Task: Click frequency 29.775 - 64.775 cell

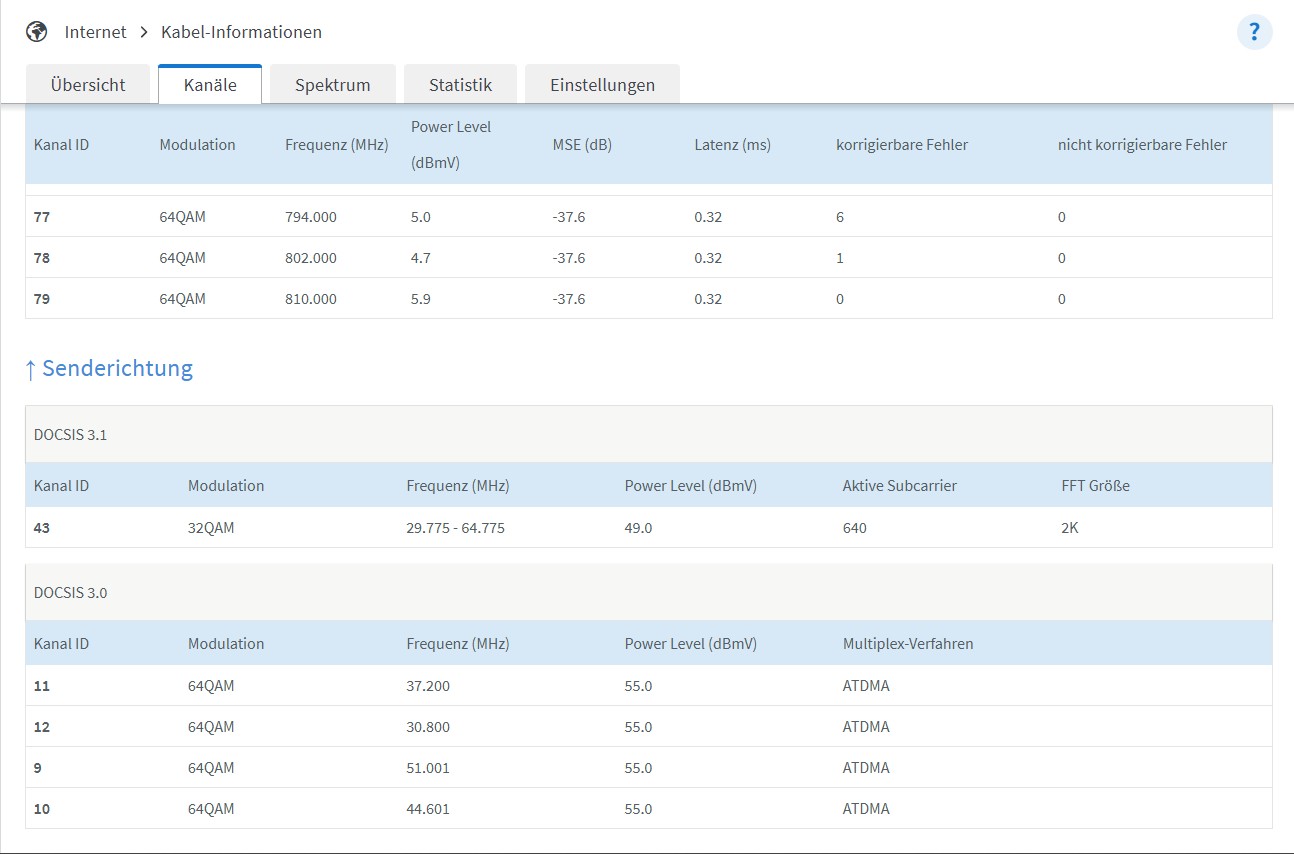Action: (455, 528)
